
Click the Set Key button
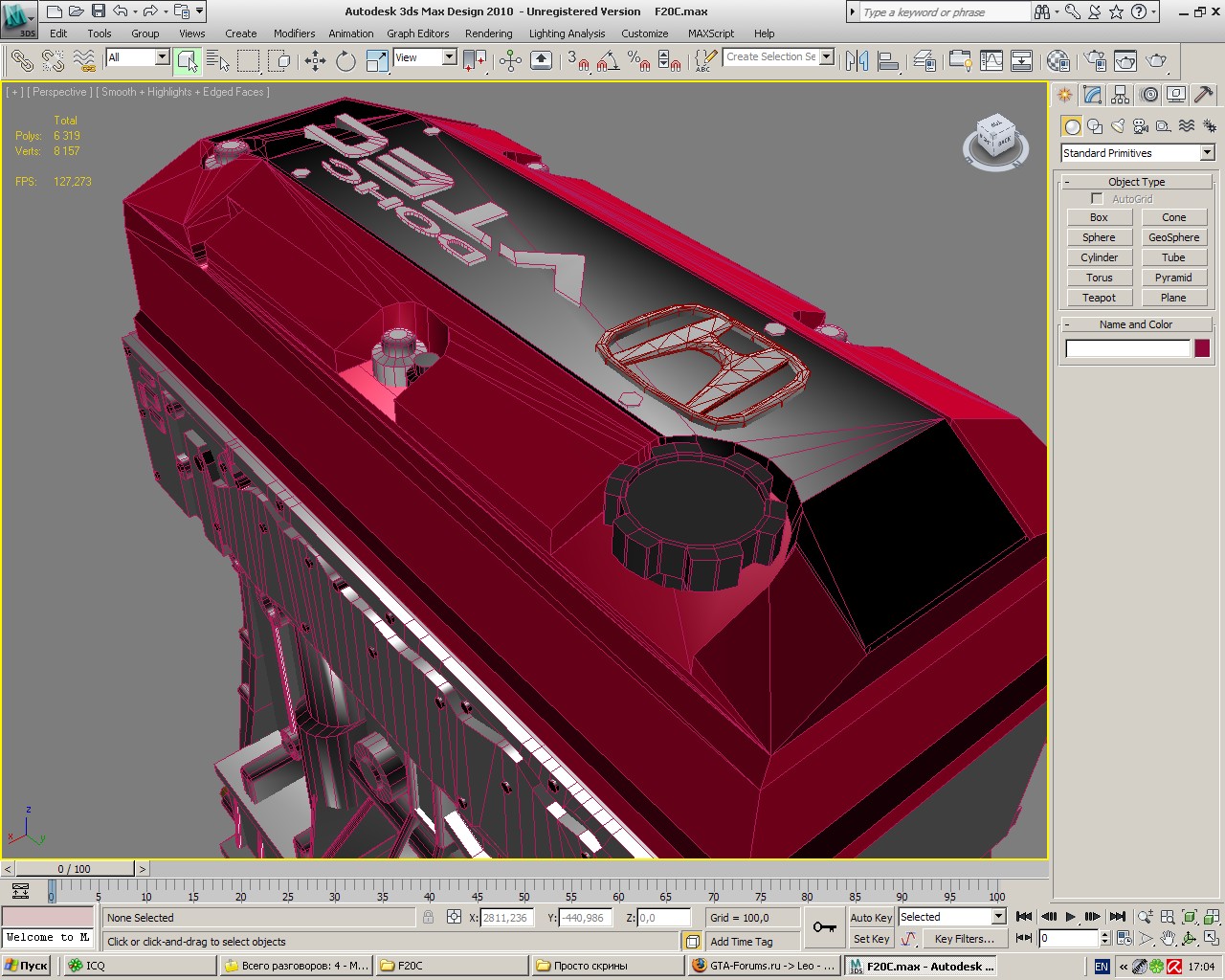871,939
